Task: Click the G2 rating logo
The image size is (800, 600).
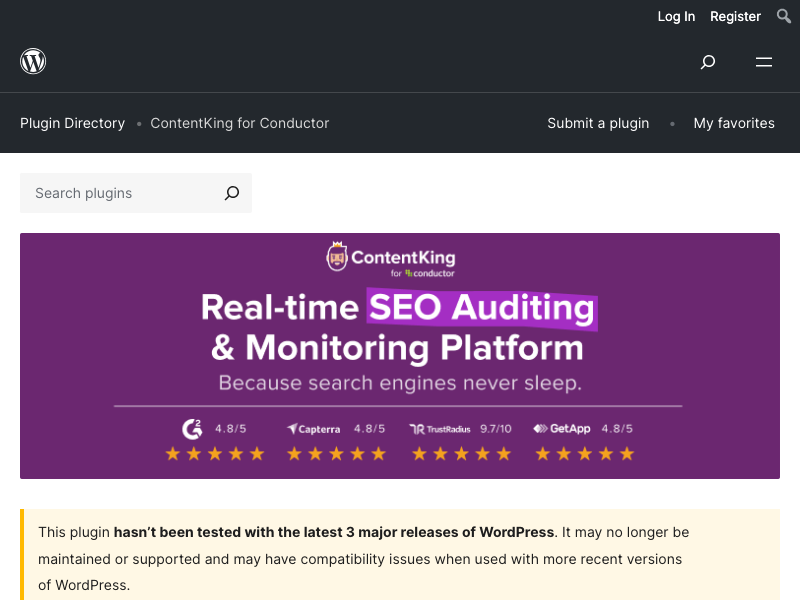Action: 192,429
